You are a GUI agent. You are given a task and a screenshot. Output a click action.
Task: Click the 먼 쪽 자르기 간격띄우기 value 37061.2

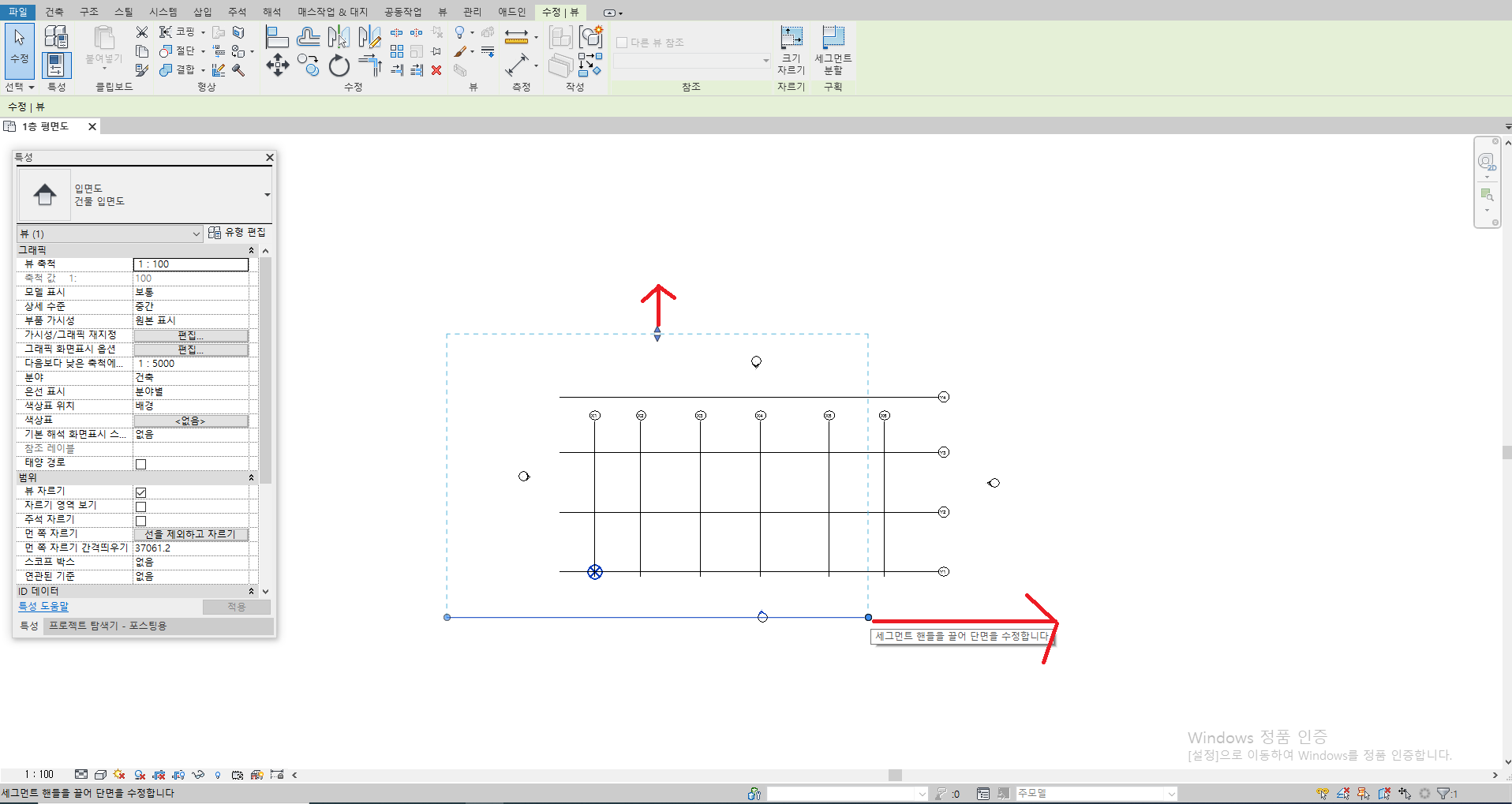click(191, 548)
